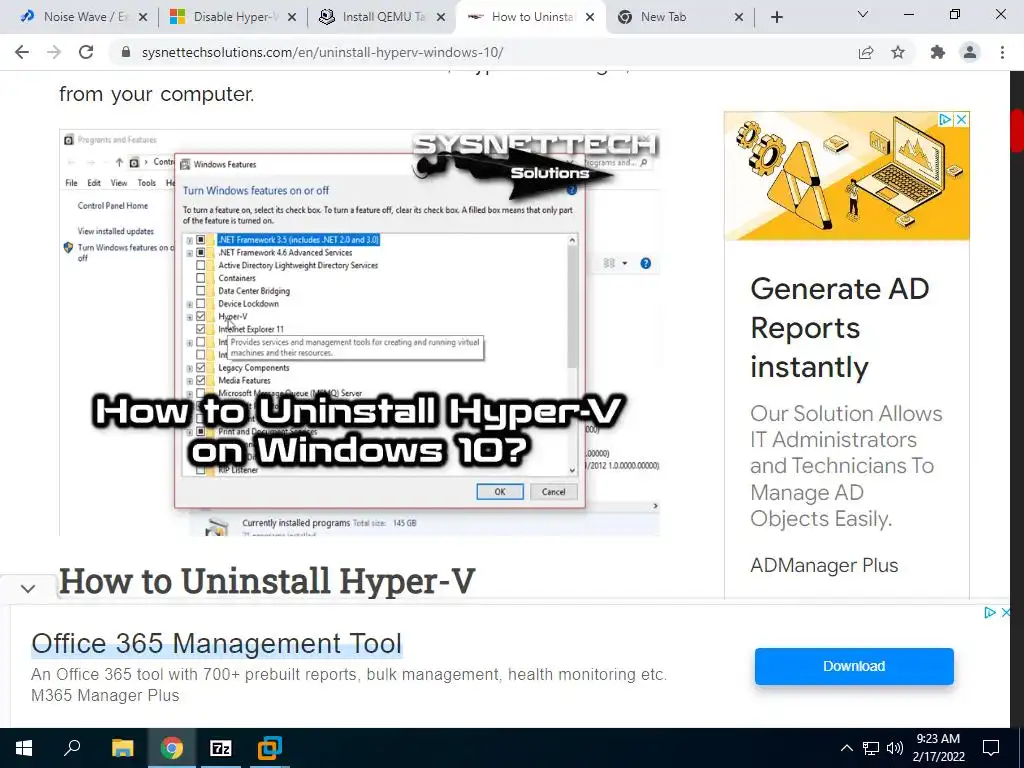Click the ADManager Plus link
1024x768 pixels.
pos(824,565)
